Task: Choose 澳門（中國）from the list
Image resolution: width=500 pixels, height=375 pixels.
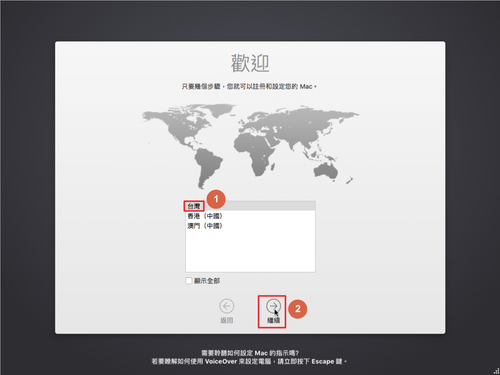Action: coord(250,226)
